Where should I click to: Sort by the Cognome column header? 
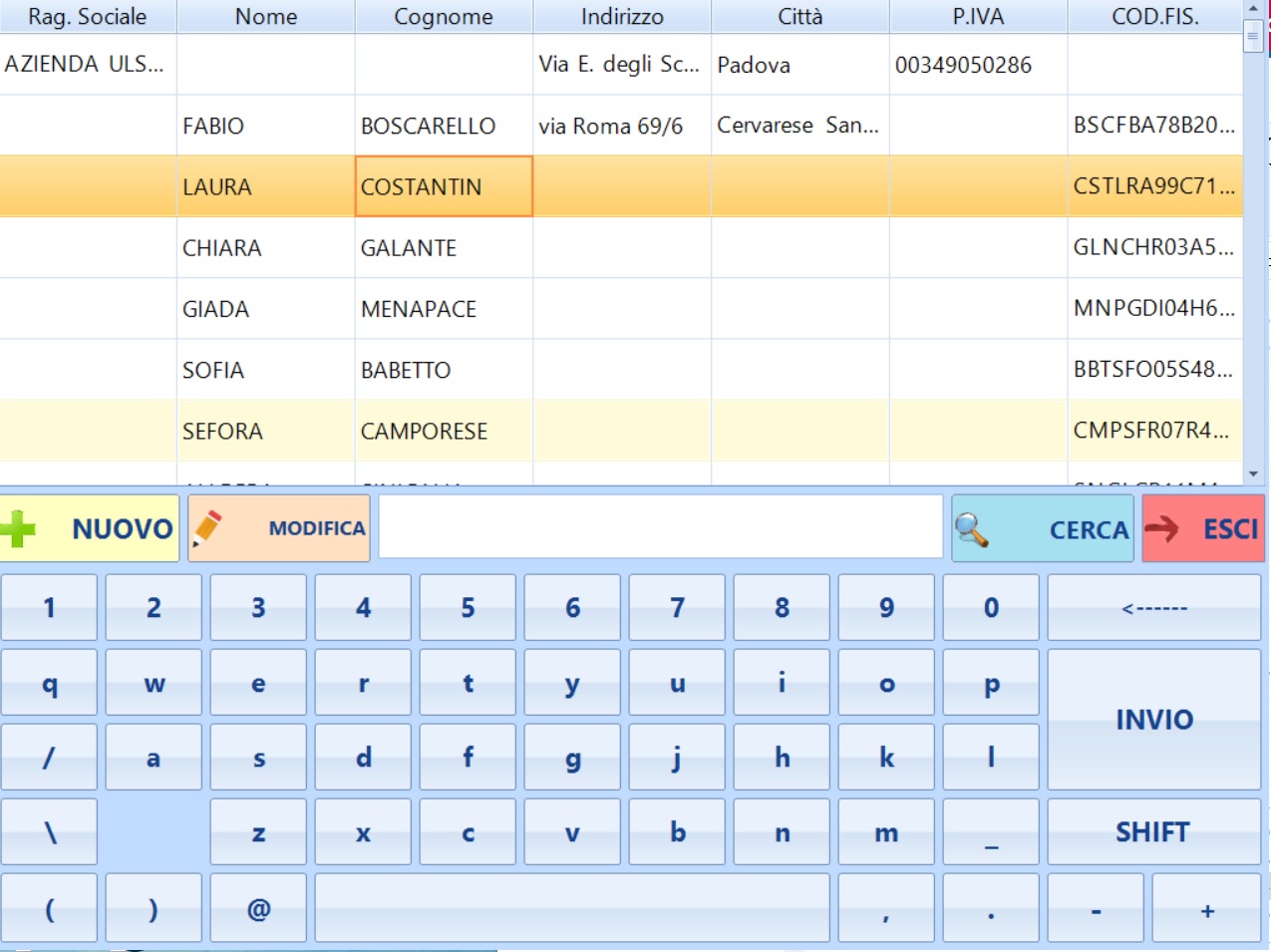(x=444, y=17)
